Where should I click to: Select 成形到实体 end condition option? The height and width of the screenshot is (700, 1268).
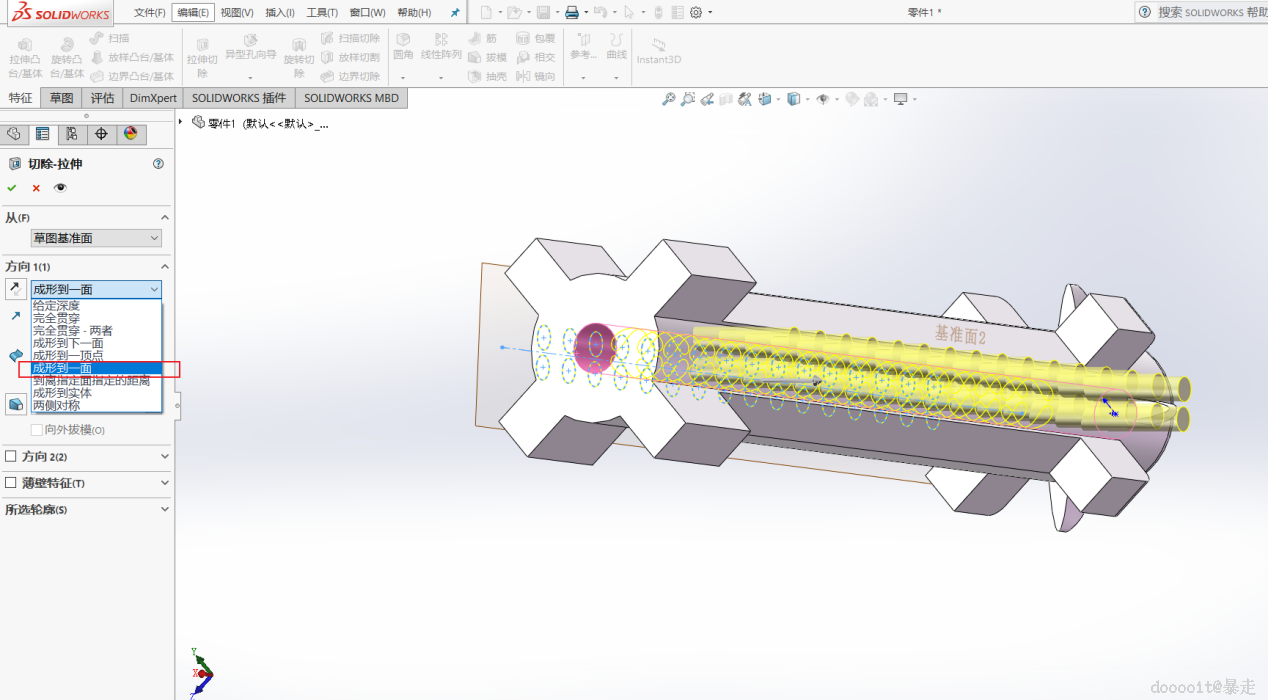[x=62, y=393]
